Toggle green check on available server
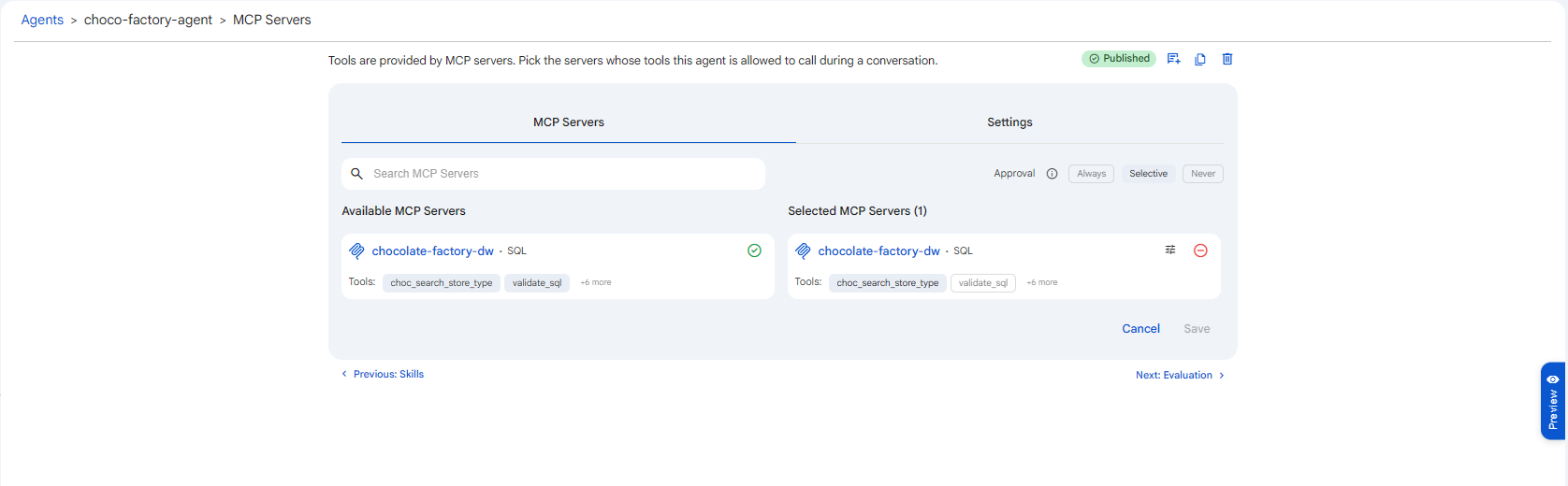This screenshot has width=1568, height=486. [x=754, y=250]
